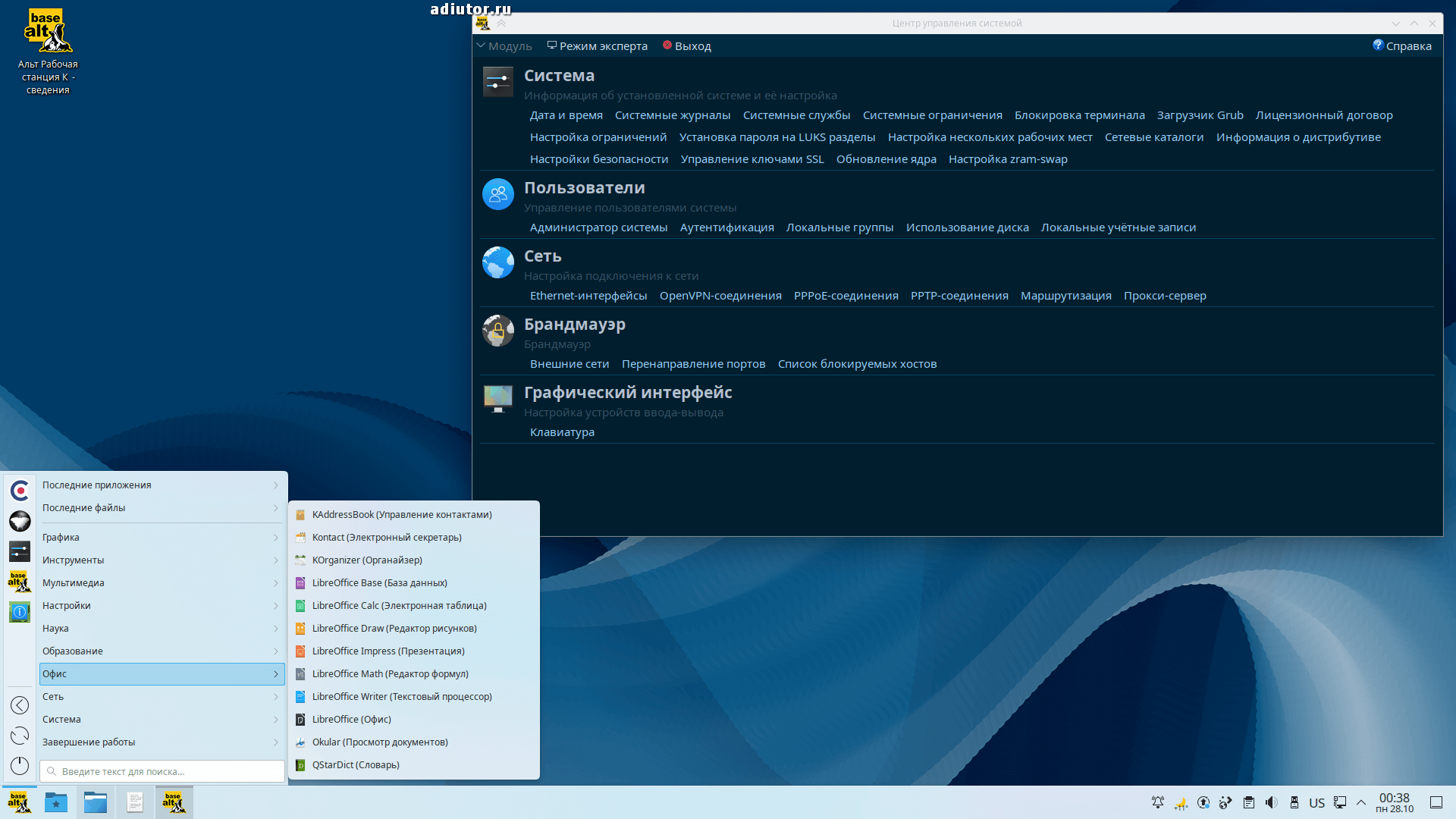Click the weather +11° tray icon

click(1181, 802)
